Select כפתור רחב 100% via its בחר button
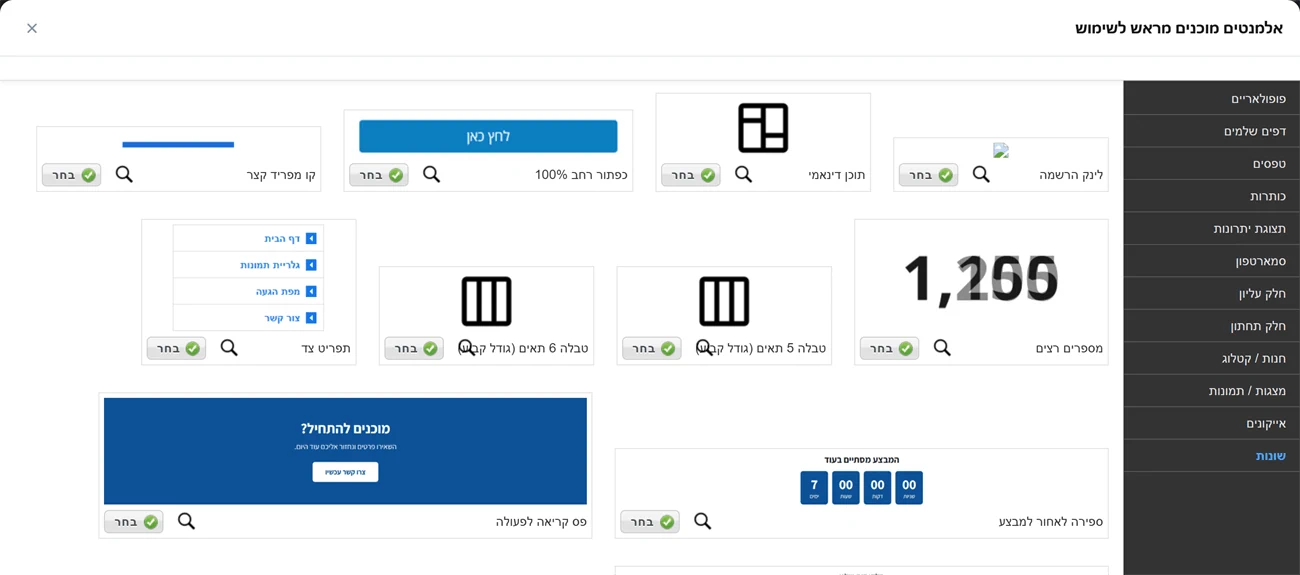The height and width of the screenshot is (575, 1300). point(378,175)
